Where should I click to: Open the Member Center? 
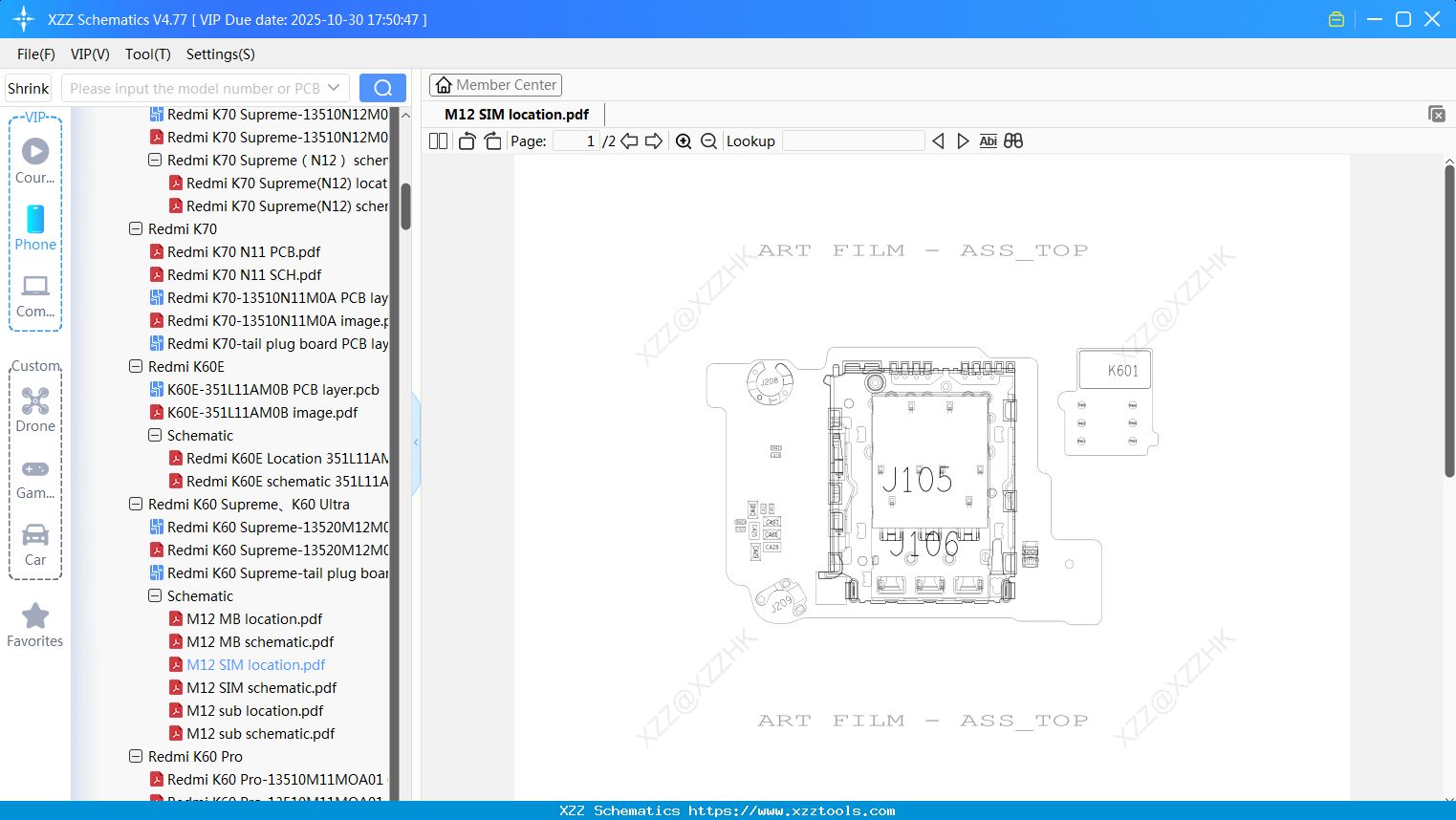(495, 84)
